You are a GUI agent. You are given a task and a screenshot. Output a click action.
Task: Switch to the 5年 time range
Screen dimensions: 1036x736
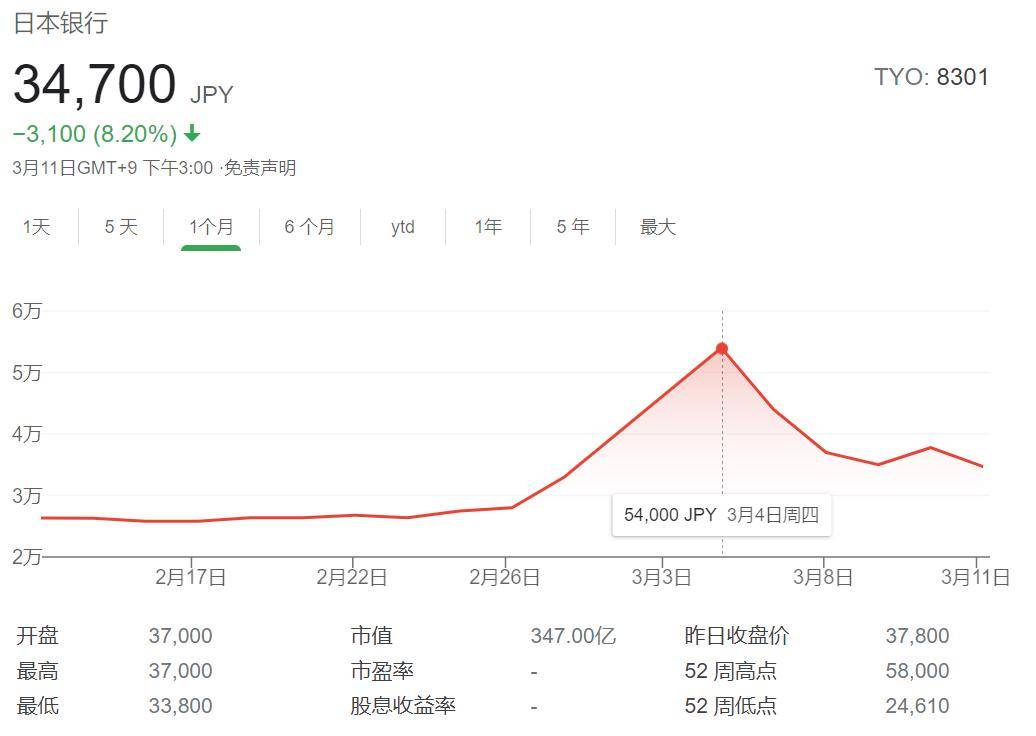click(x=571, y=227)
